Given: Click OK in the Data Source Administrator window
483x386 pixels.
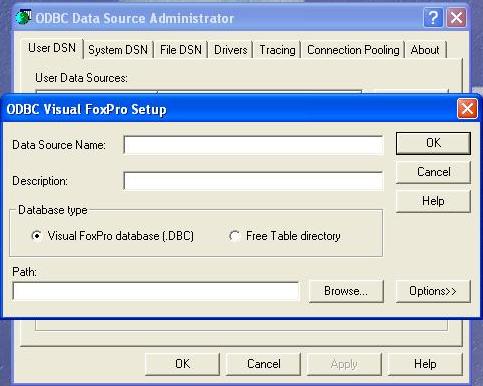Looking at the screenshot, I should [182, 364].
